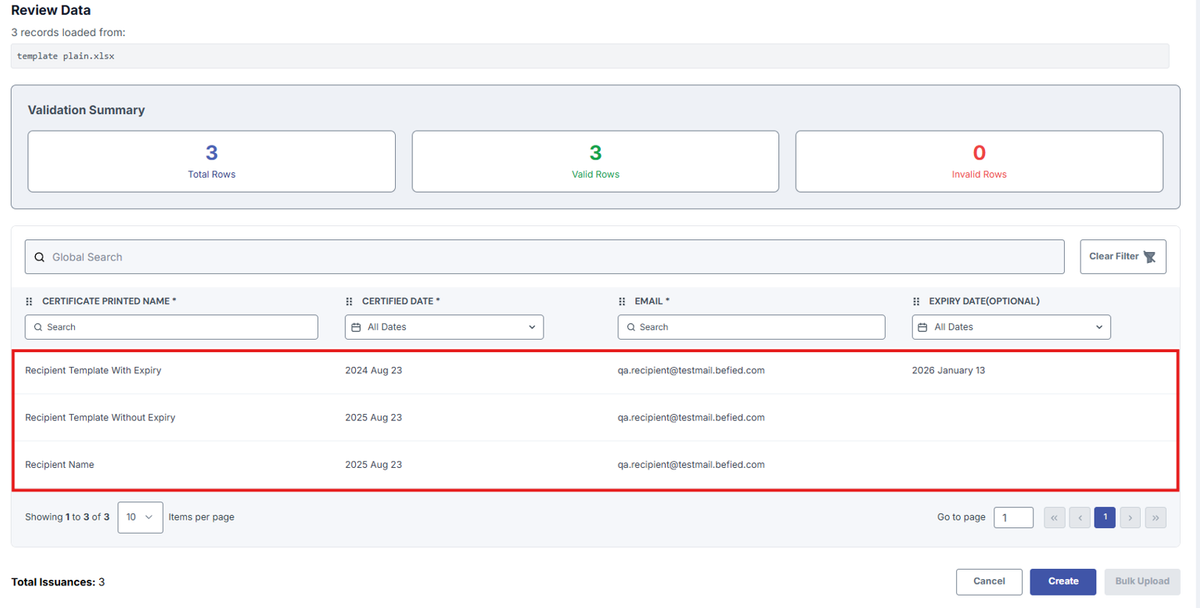Click Email column header text
The image size is (1200, 608).
(652, 301)
